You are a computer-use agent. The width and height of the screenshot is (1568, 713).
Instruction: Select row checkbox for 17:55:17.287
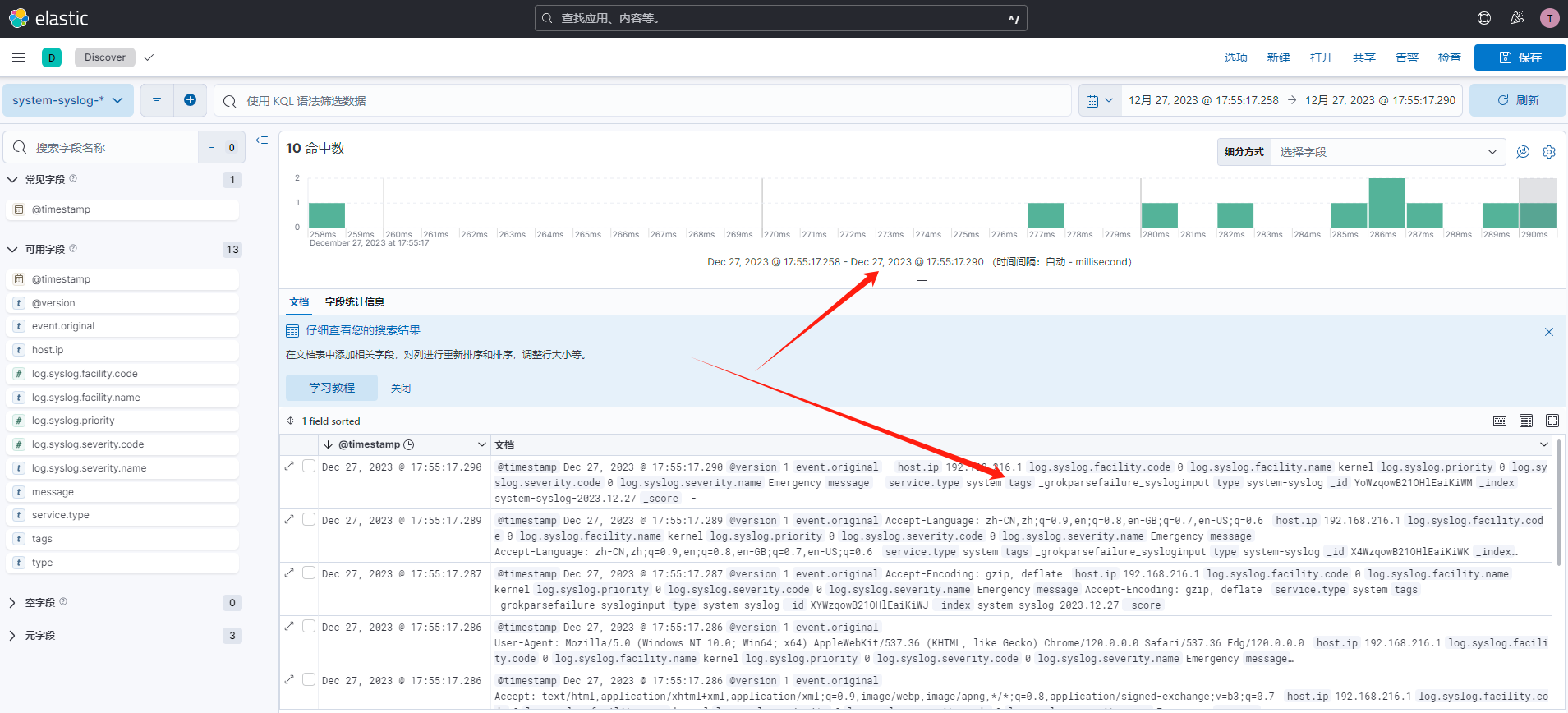pyautogui.click(x=309, y=573)
